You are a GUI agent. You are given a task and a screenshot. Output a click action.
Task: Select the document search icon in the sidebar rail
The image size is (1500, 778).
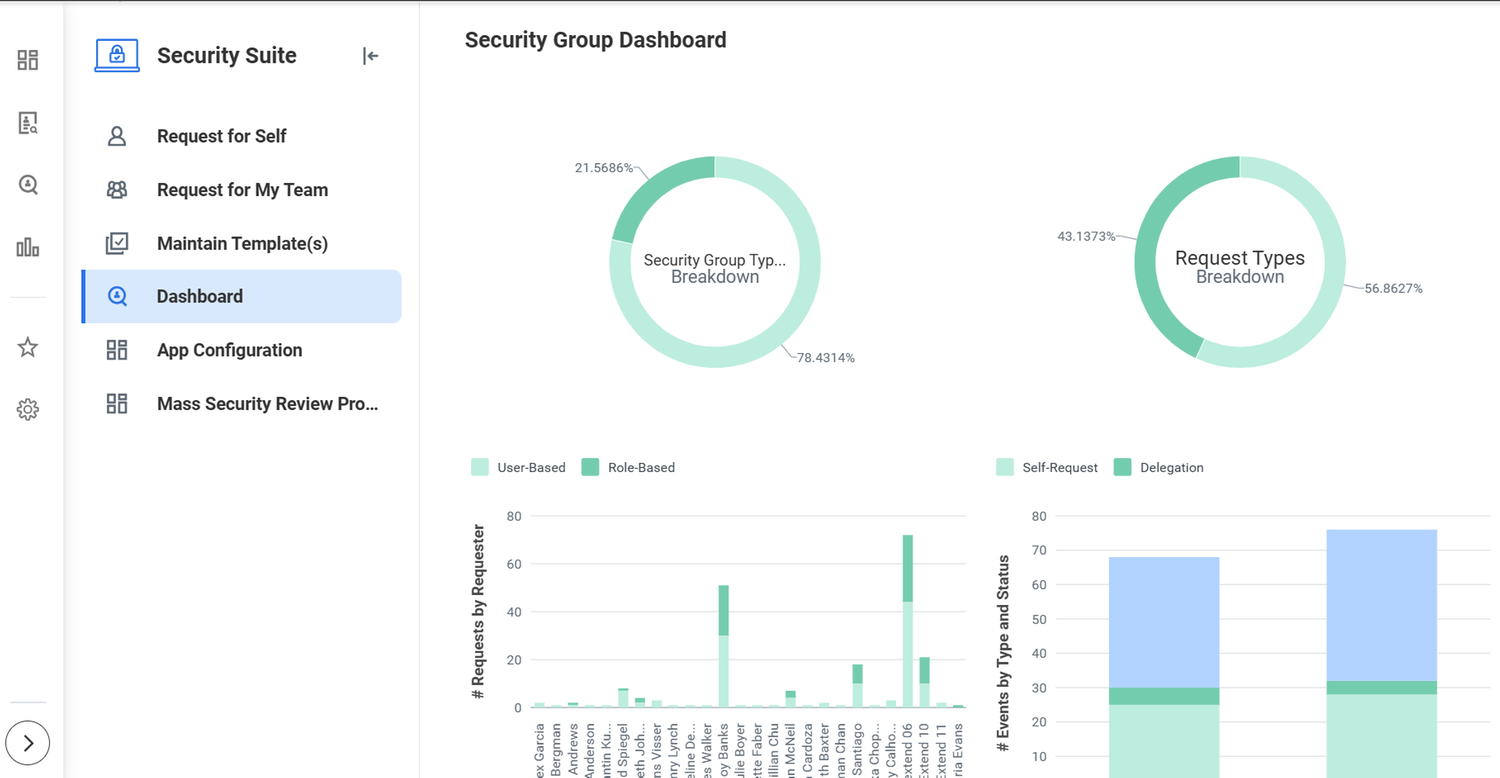coord(27,122)
